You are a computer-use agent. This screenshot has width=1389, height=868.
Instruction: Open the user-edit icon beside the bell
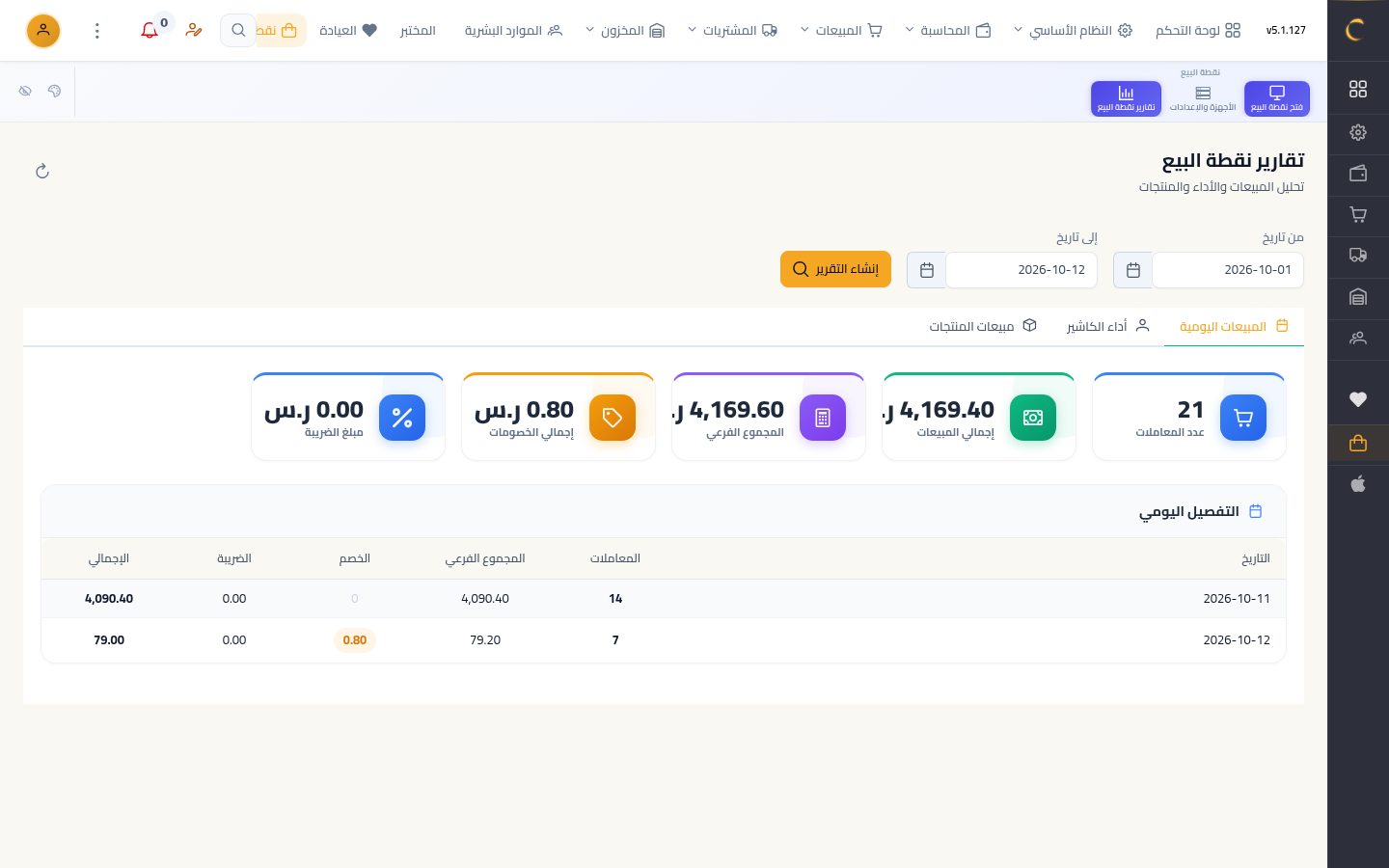[x=194, y=30]
